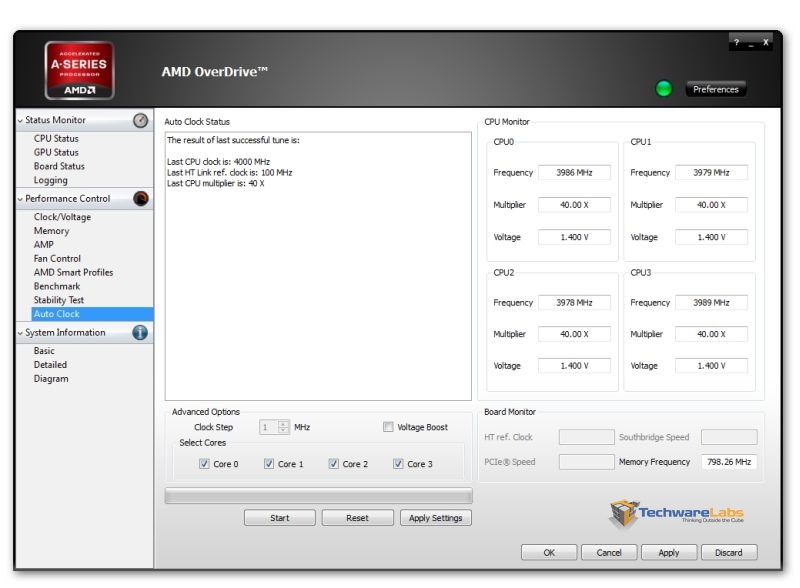Click the A-Series AMD processor logo
Screen dimensions: 800x588
pyautogui.click(x=79, y=70)
